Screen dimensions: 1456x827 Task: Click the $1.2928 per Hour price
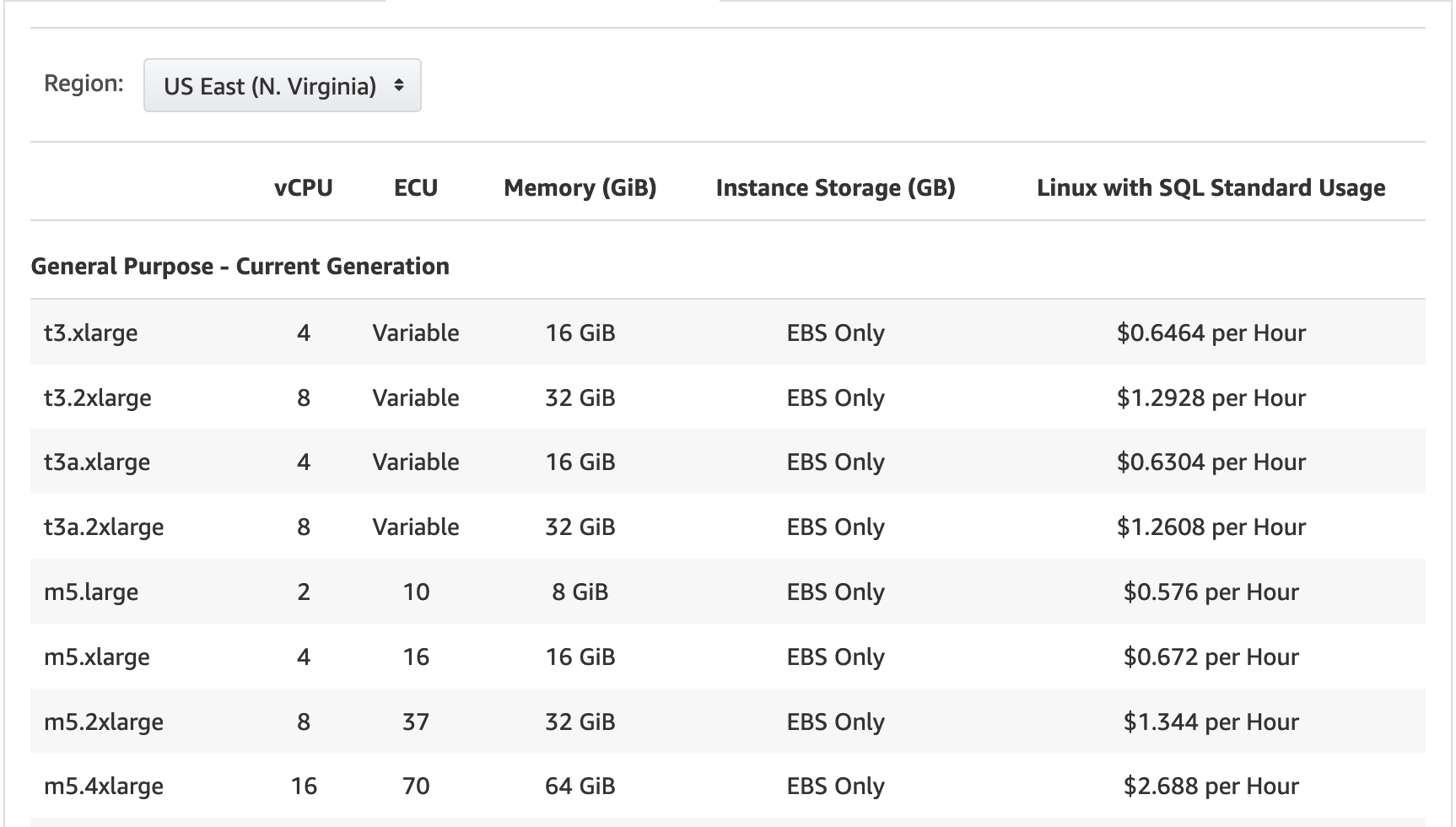[x=1211, y=397]
